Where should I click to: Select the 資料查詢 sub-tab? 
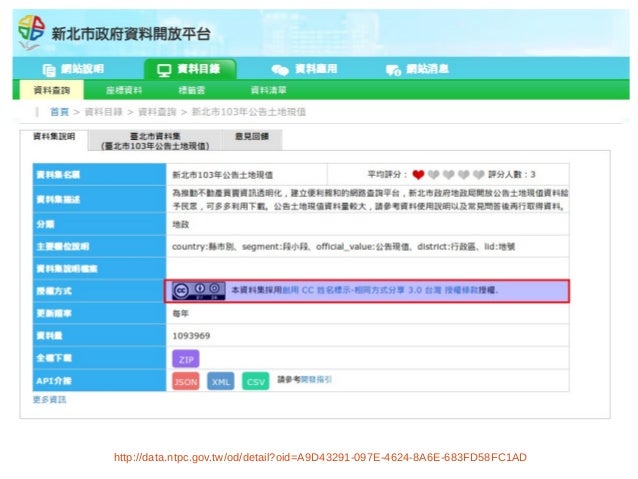pos(52,90)
